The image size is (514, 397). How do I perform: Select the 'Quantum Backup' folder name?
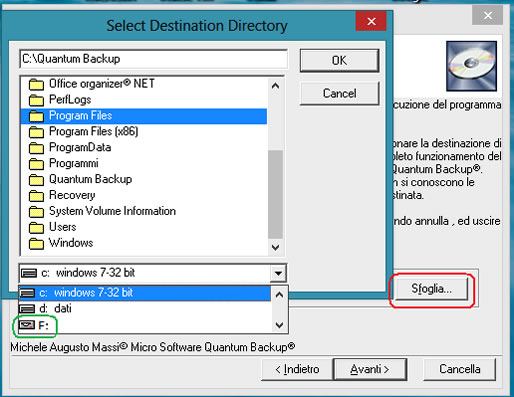[90, 179]
